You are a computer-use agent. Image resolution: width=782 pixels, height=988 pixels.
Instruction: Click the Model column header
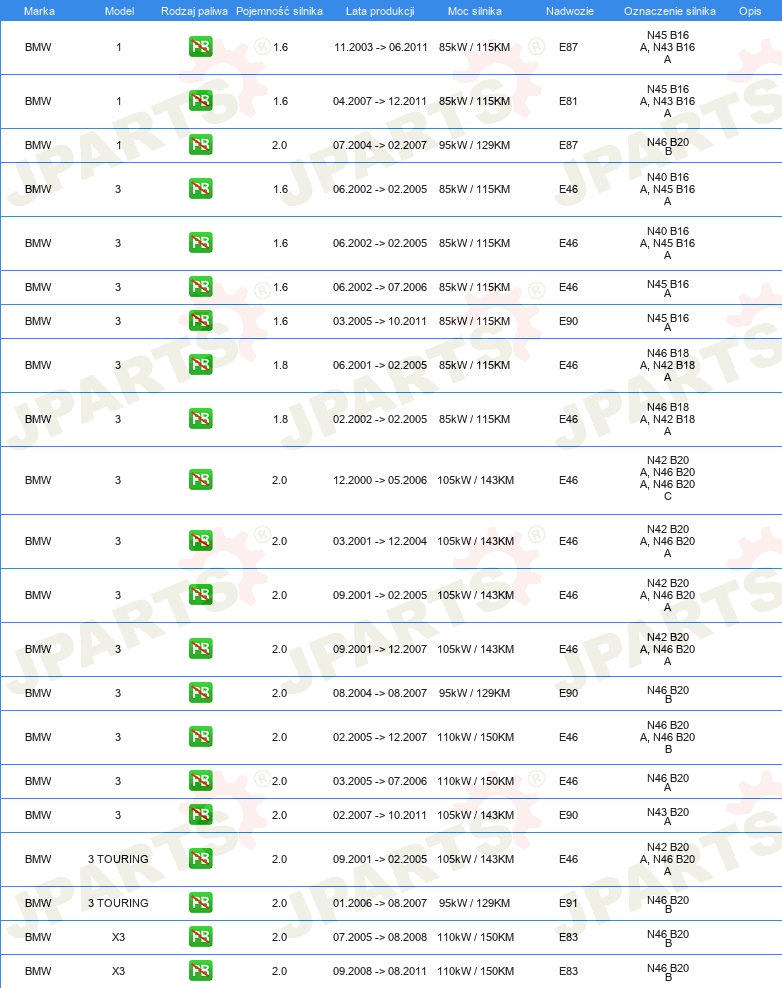119,11
